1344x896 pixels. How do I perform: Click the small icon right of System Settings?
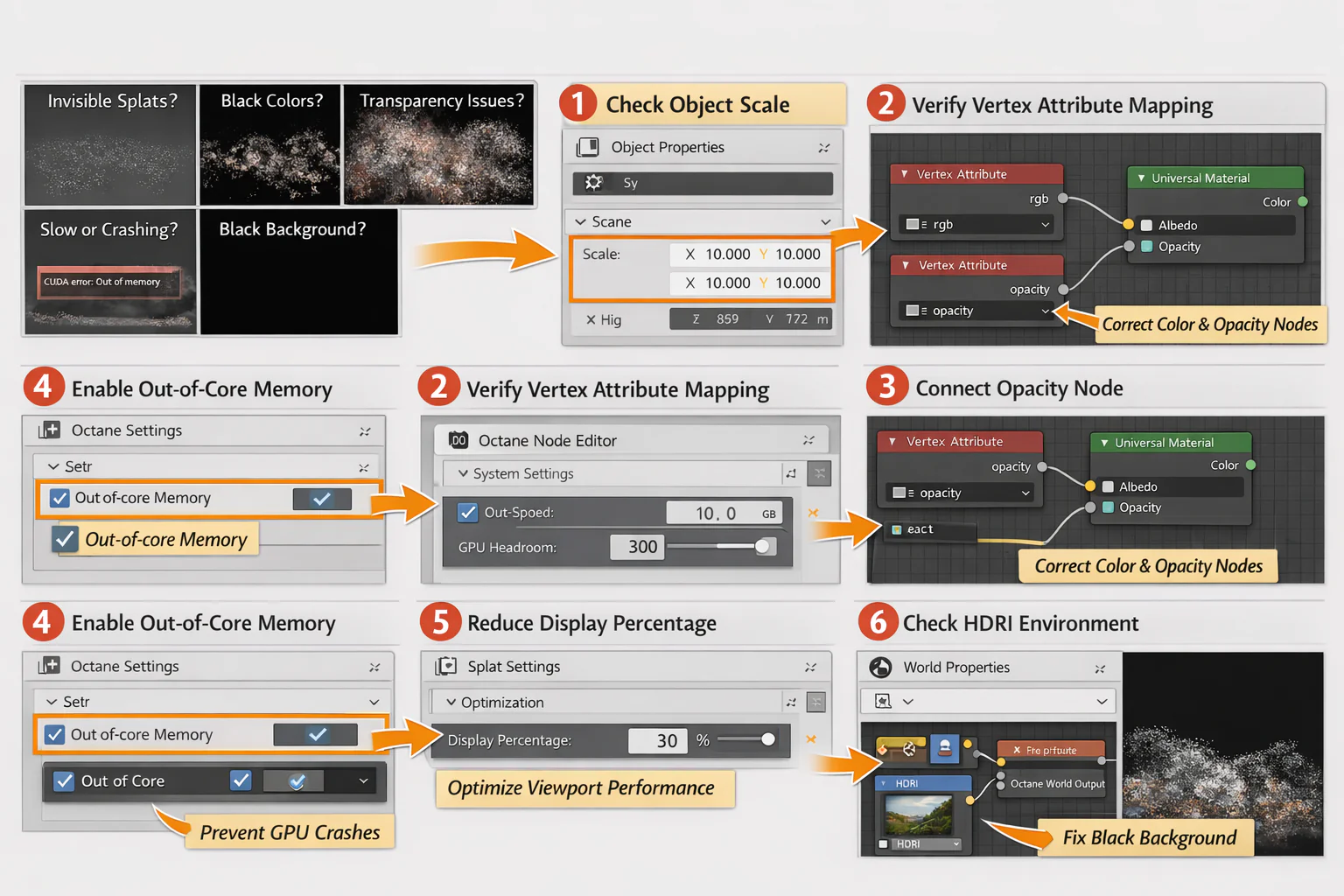tap(791, 473)
